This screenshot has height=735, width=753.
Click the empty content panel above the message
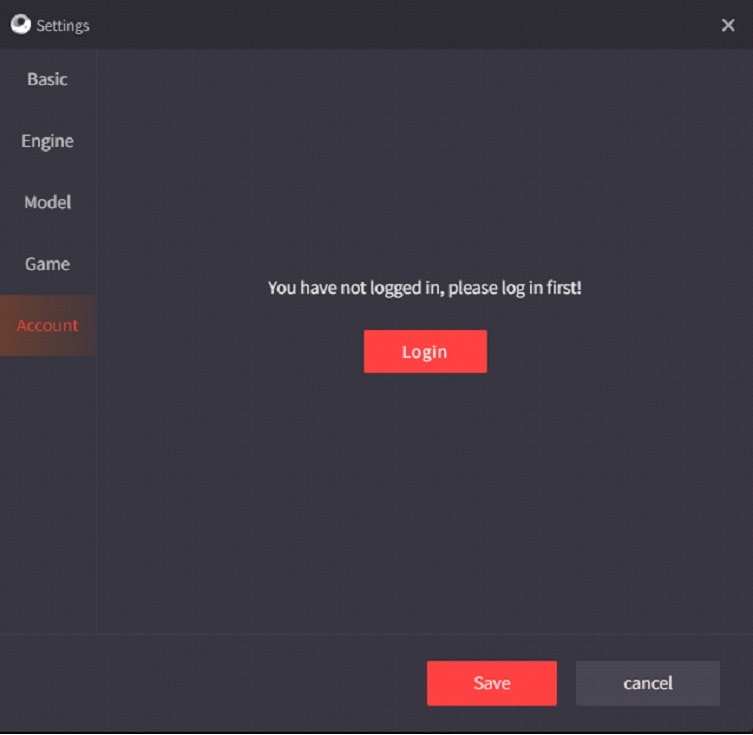point(425,158)
